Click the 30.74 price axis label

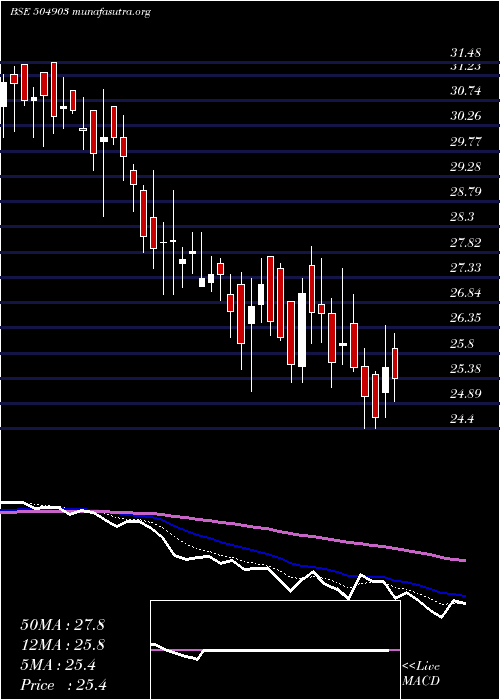coord(466,91)
